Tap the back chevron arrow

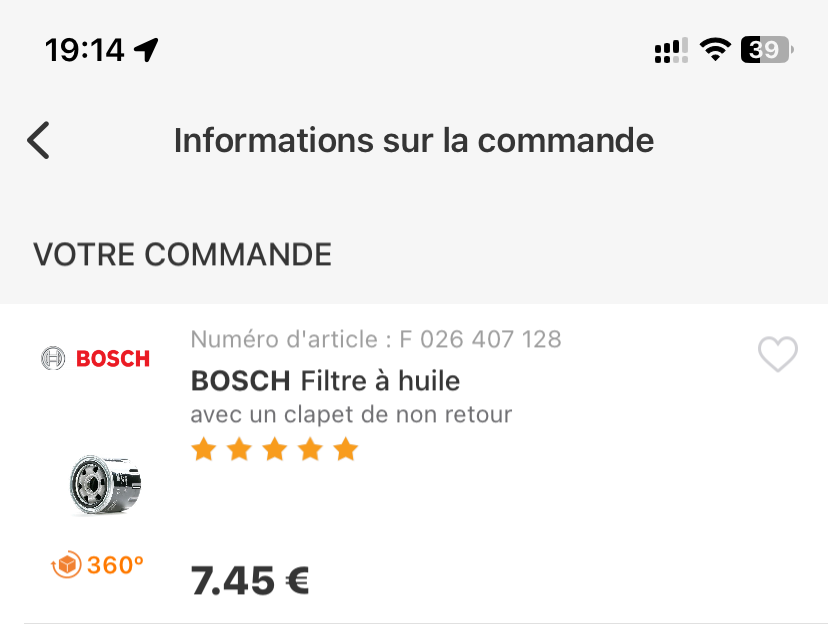pos(38,141)
